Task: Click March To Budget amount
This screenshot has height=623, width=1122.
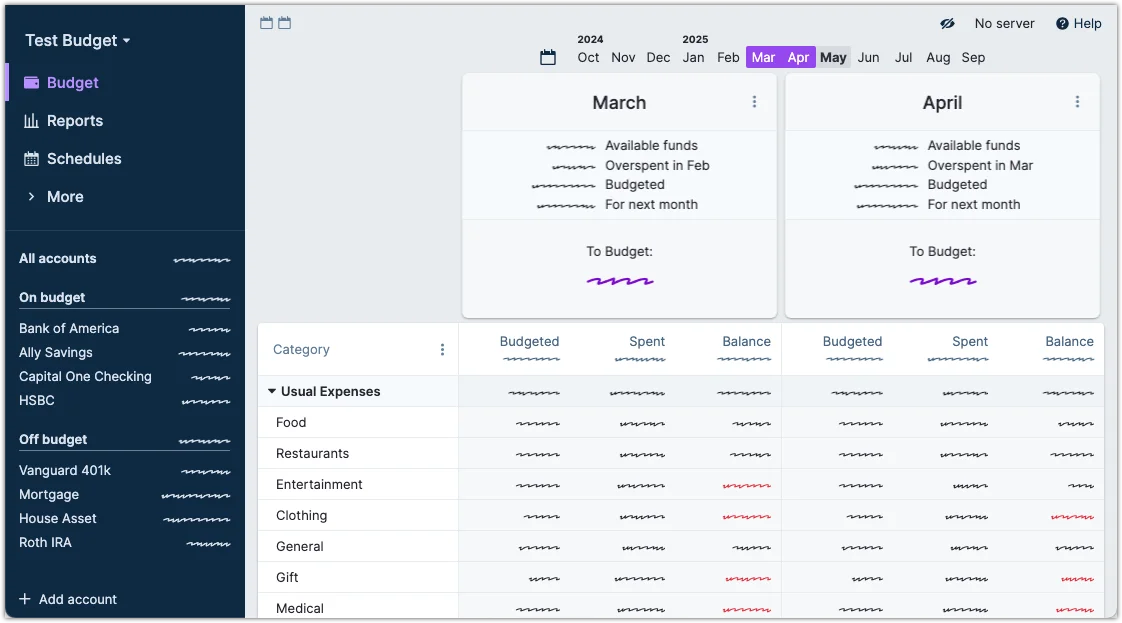Action: point(620,281)
